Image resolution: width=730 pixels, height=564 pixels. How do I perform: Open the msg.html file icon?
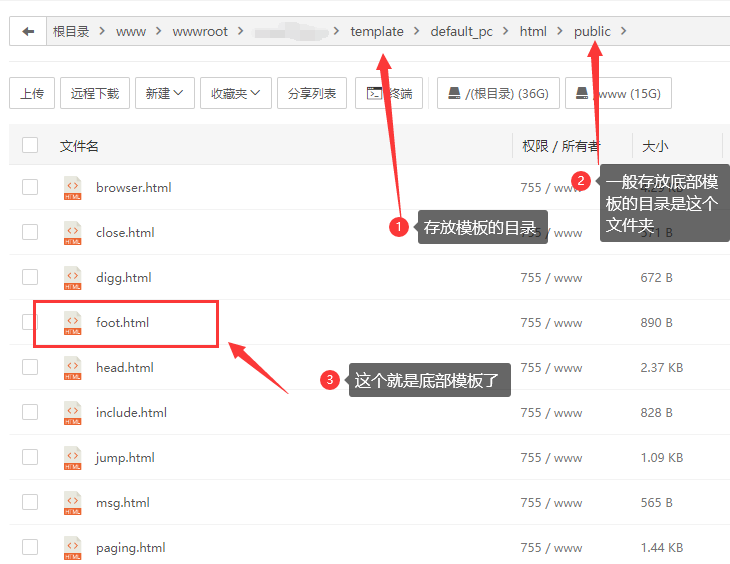tap(73, 503)
